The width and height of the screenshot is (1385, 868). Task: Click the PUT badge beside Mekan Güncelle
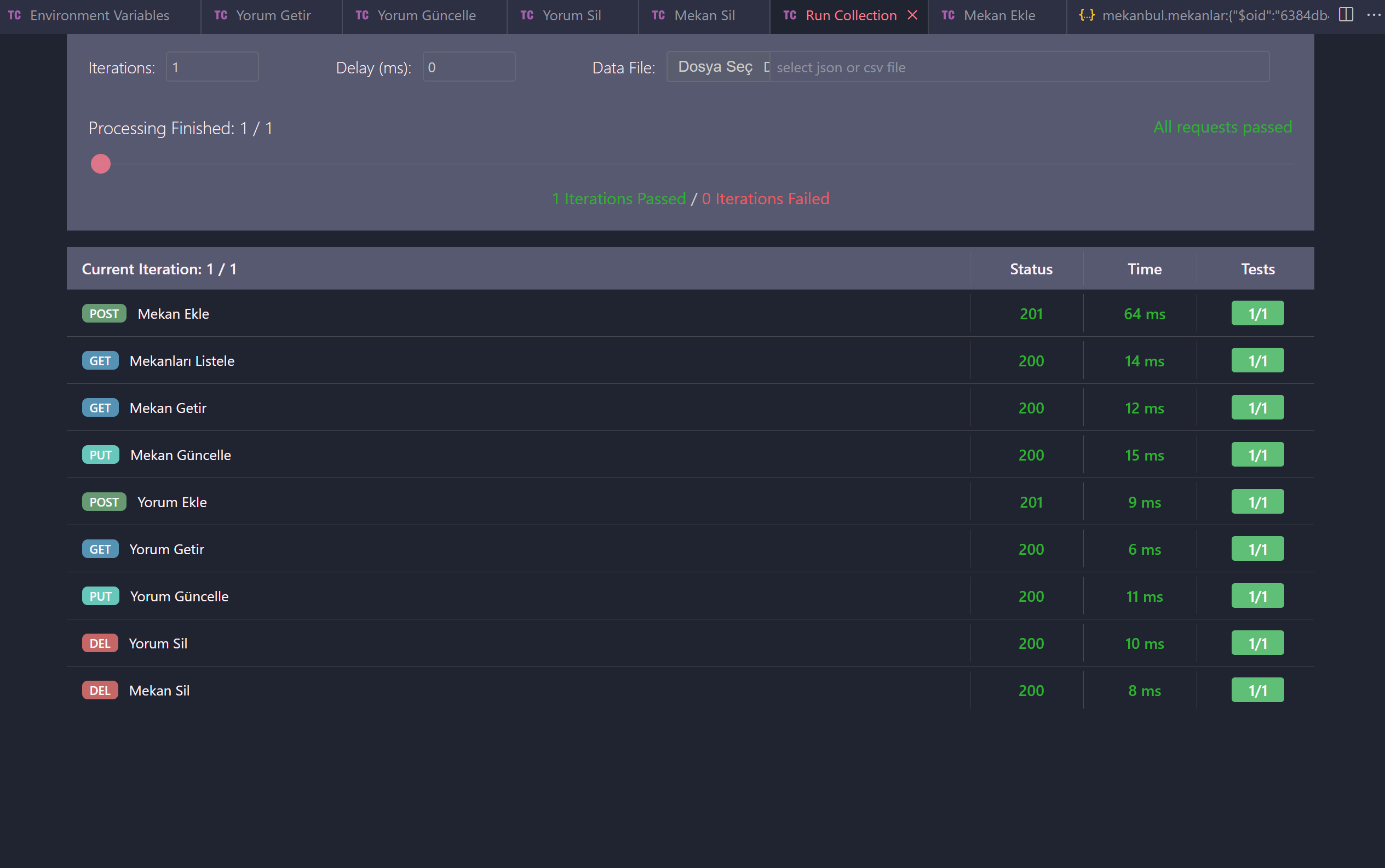[100, 455]
